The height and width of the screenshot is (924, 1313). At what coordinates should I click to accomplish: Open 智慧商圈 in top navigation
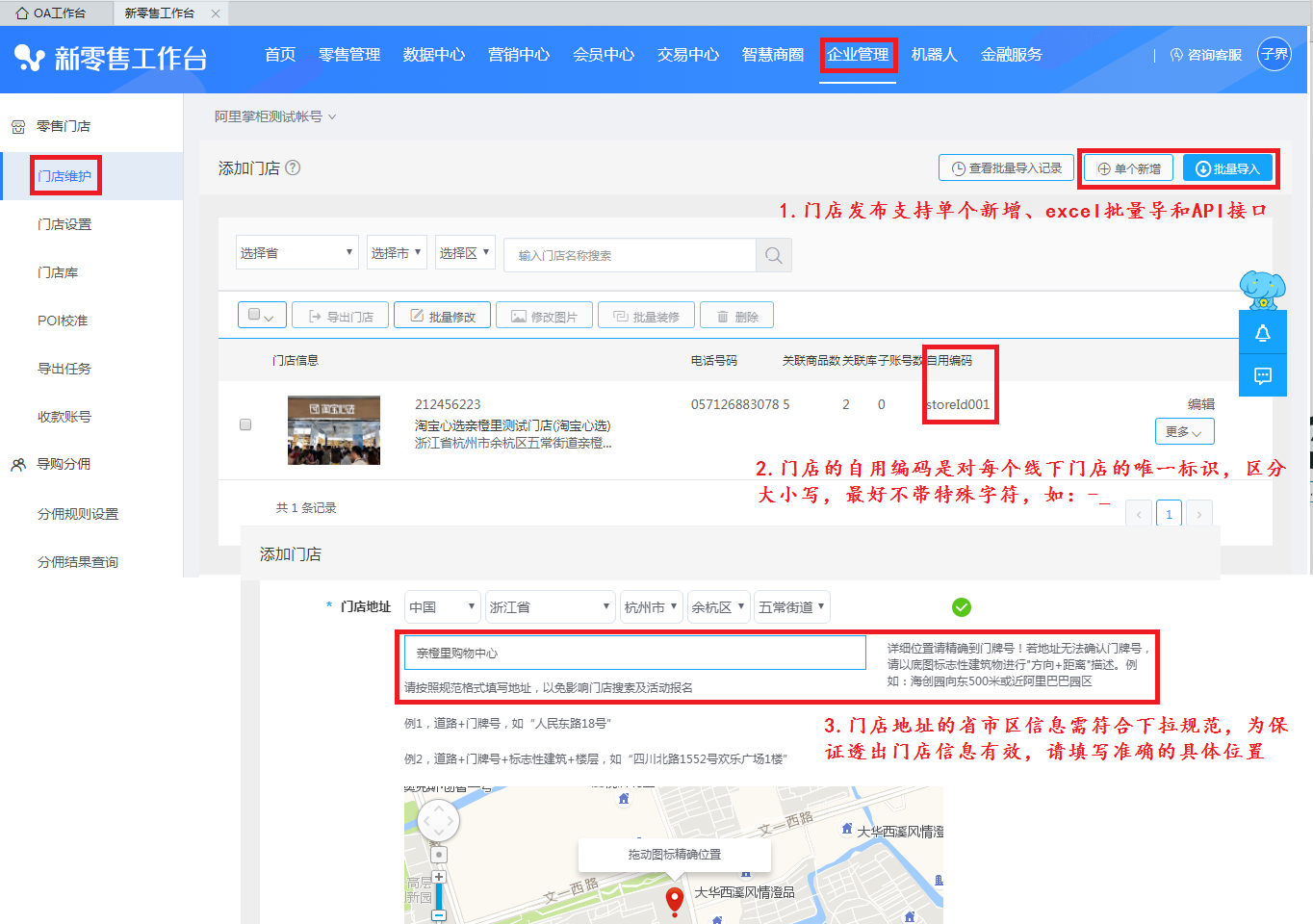[x=773, y=55]
